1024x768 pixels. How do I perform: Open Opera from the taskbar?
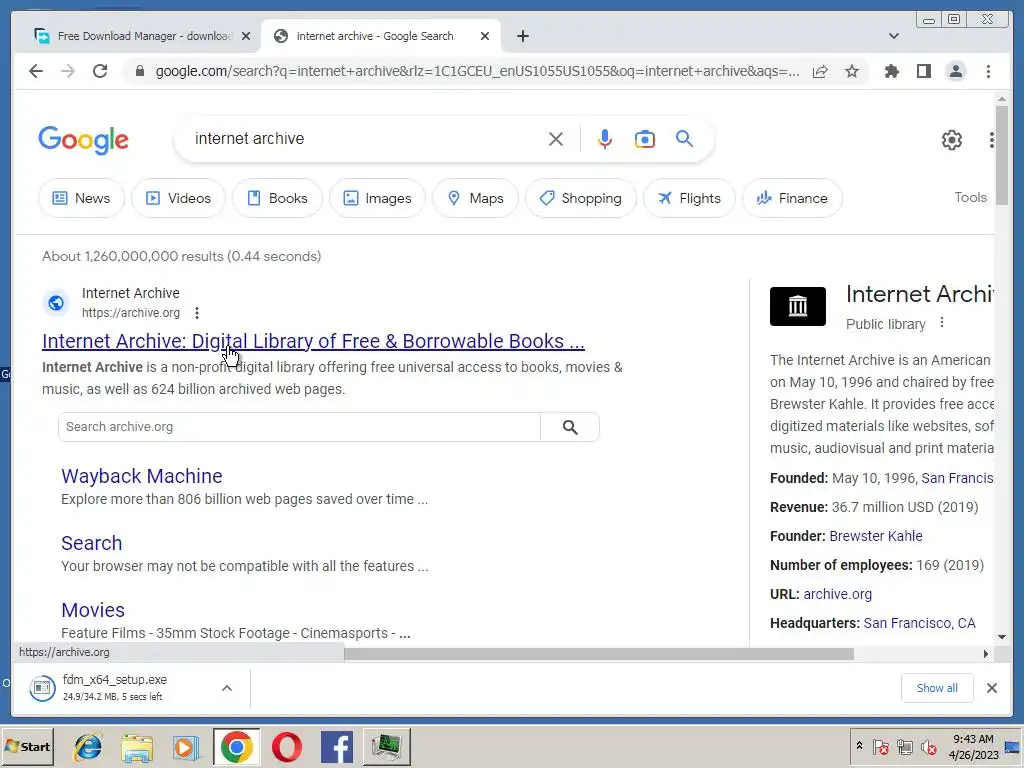pos(287,746)
